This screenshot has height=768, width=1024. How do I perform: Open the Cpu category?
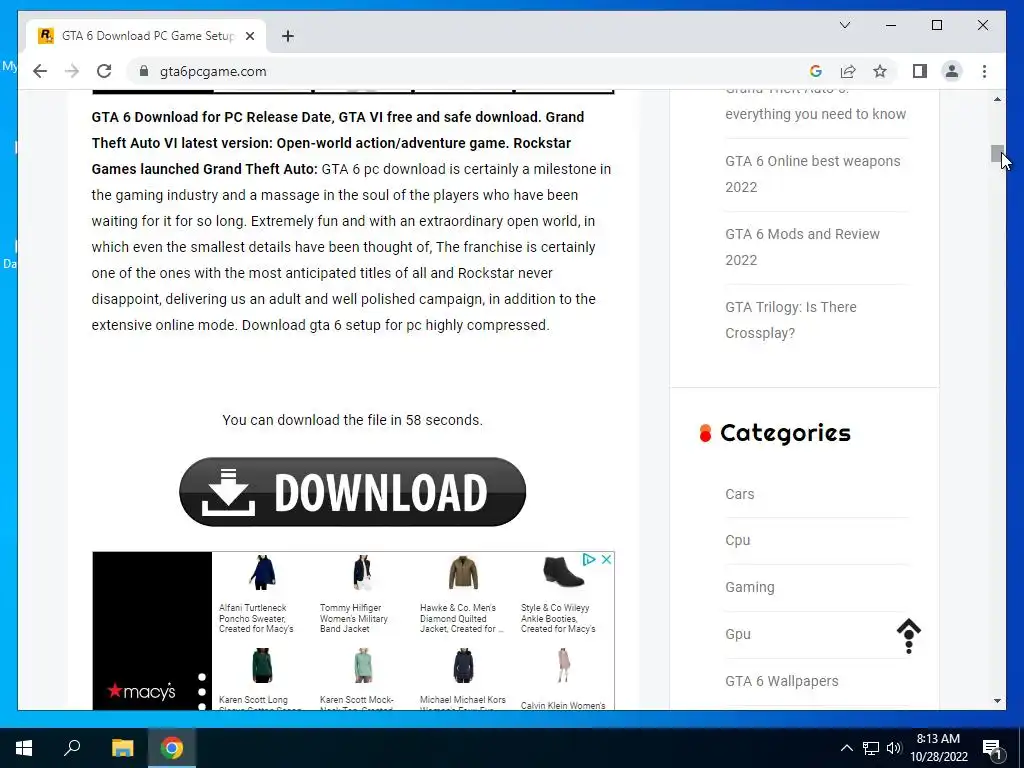[x=737, y=540]
